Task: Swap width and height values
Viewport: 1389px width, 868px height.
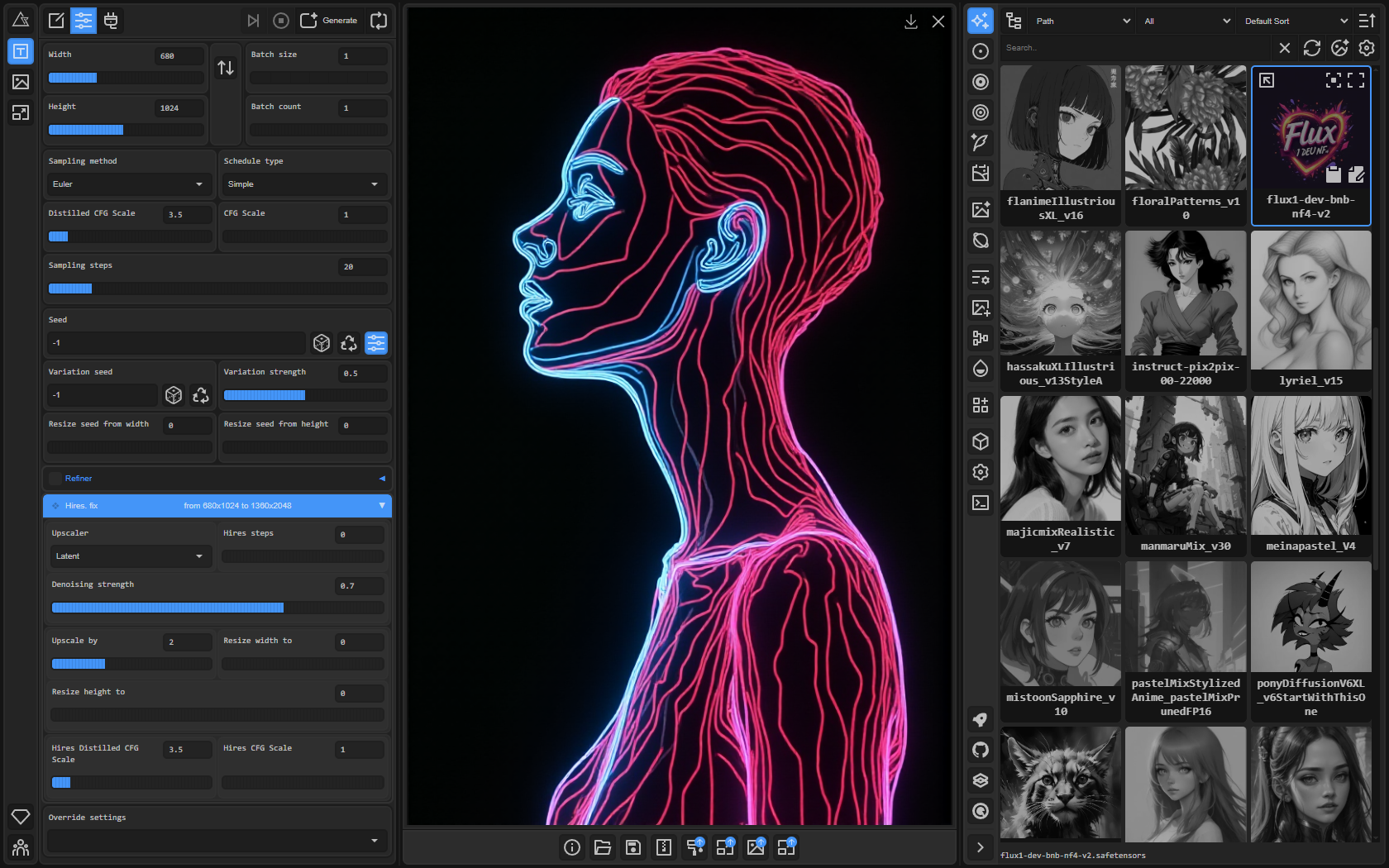Action: 226,68
